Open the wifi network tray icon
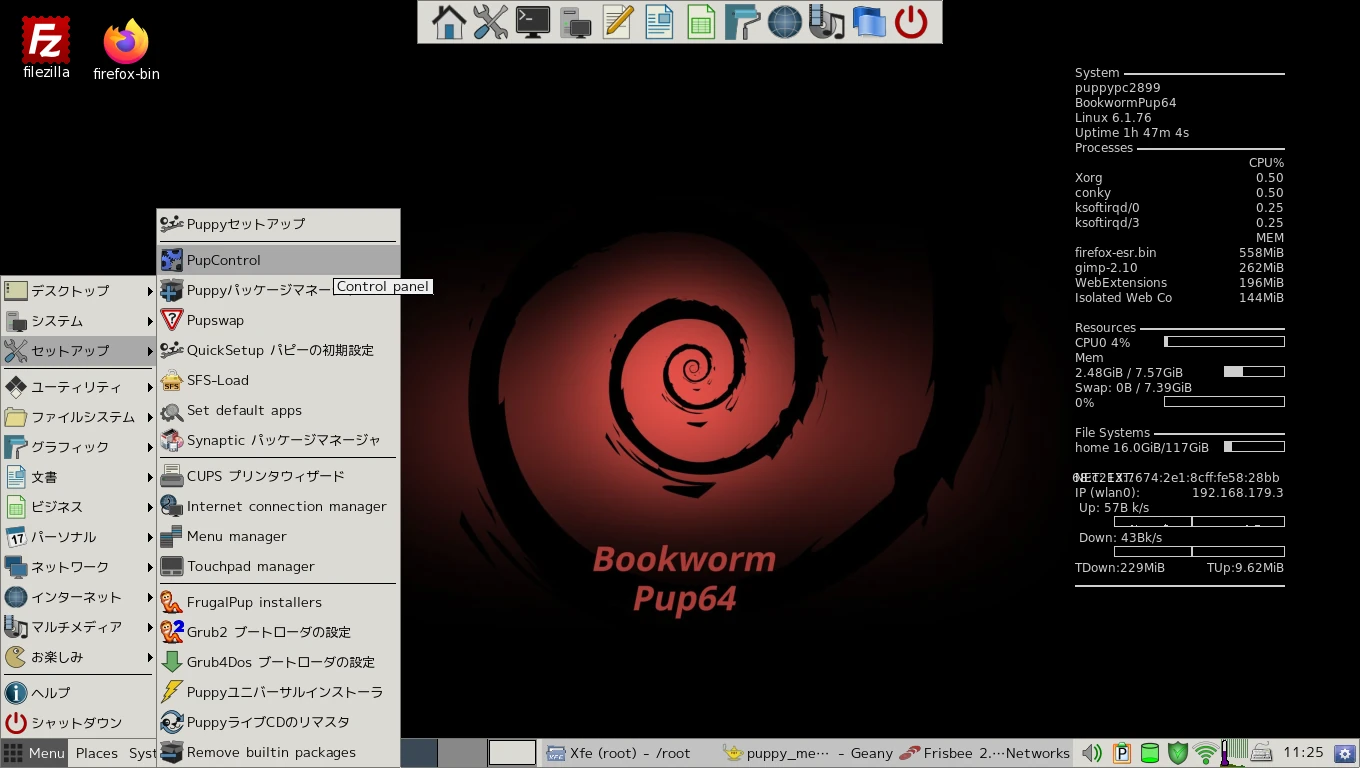This screenshot has width=1360, height=768. [1206, 753]
